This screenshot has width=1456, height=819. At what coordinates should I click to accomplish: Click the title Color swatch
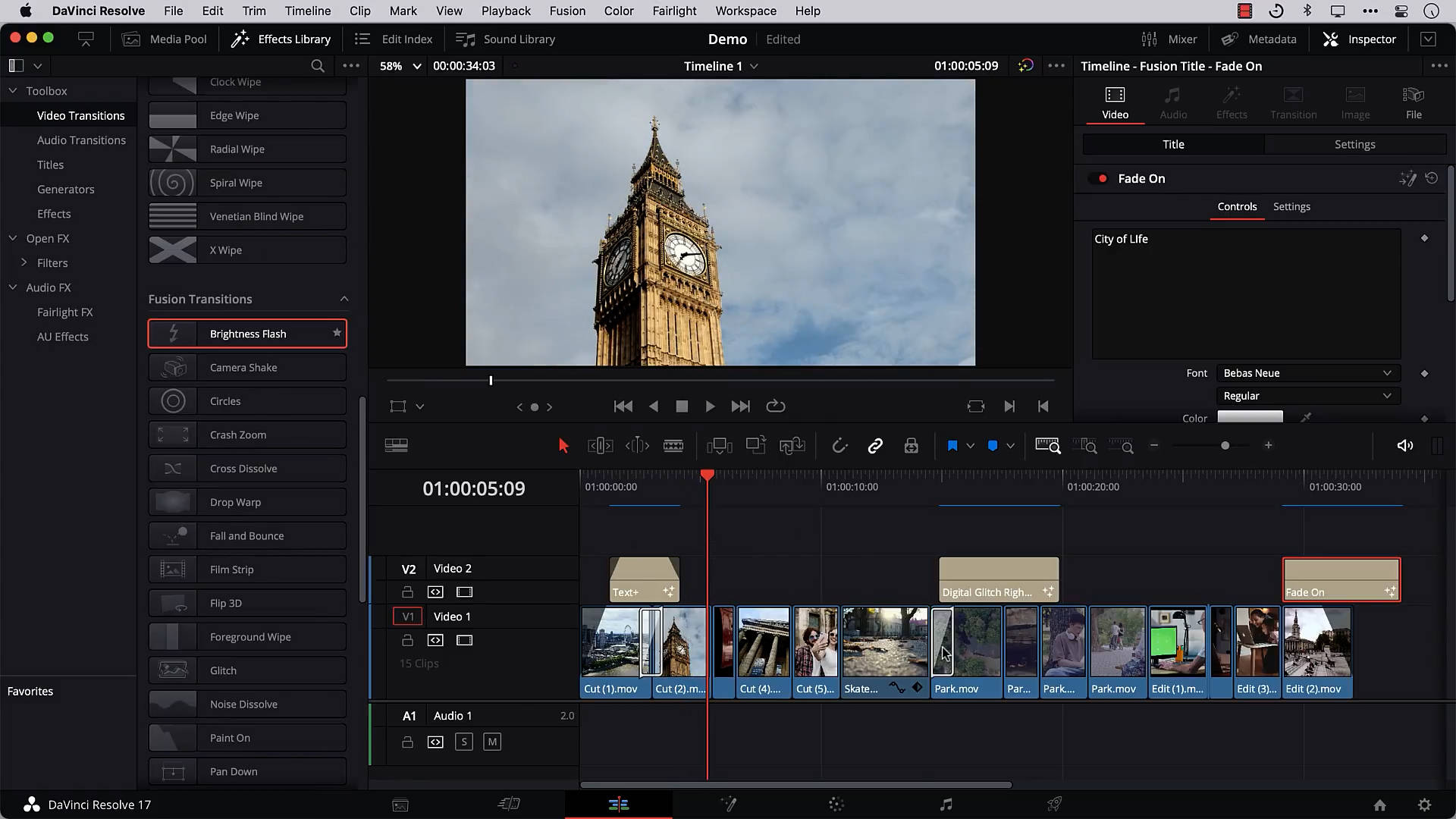[x=1250, y=417]
